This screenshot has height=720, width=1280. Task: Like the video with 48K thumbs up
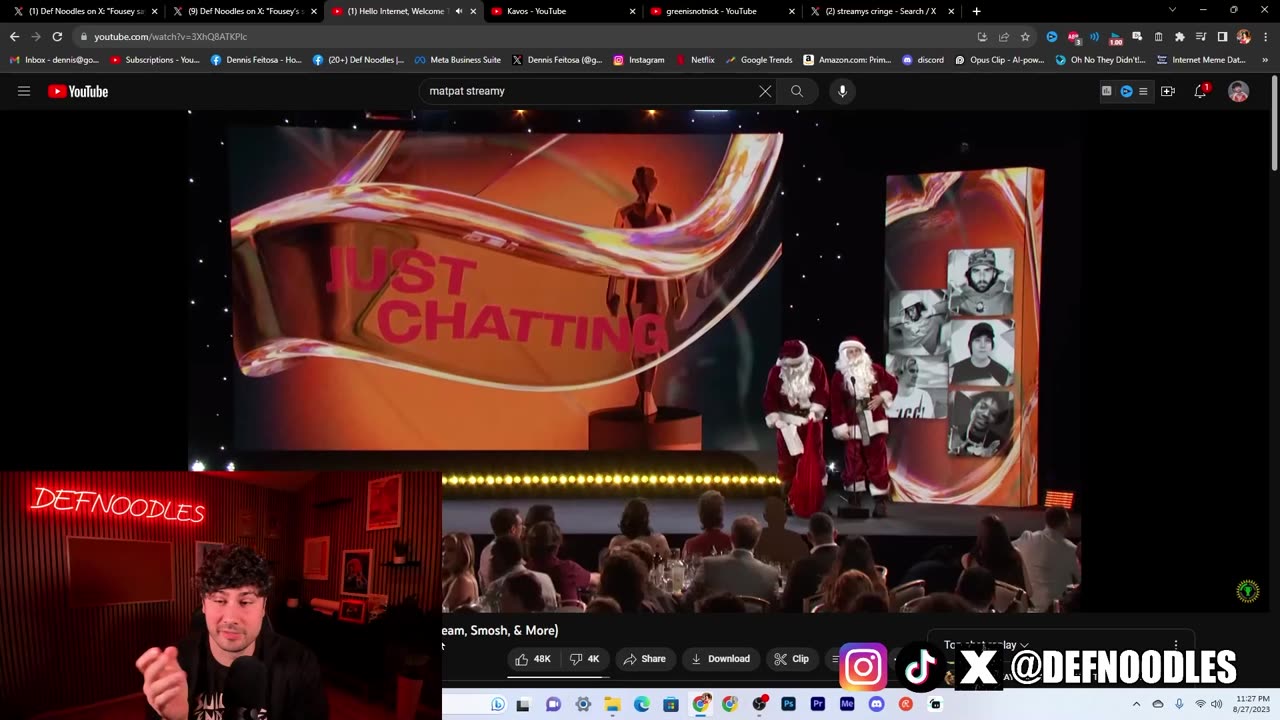tap(533, 659)
